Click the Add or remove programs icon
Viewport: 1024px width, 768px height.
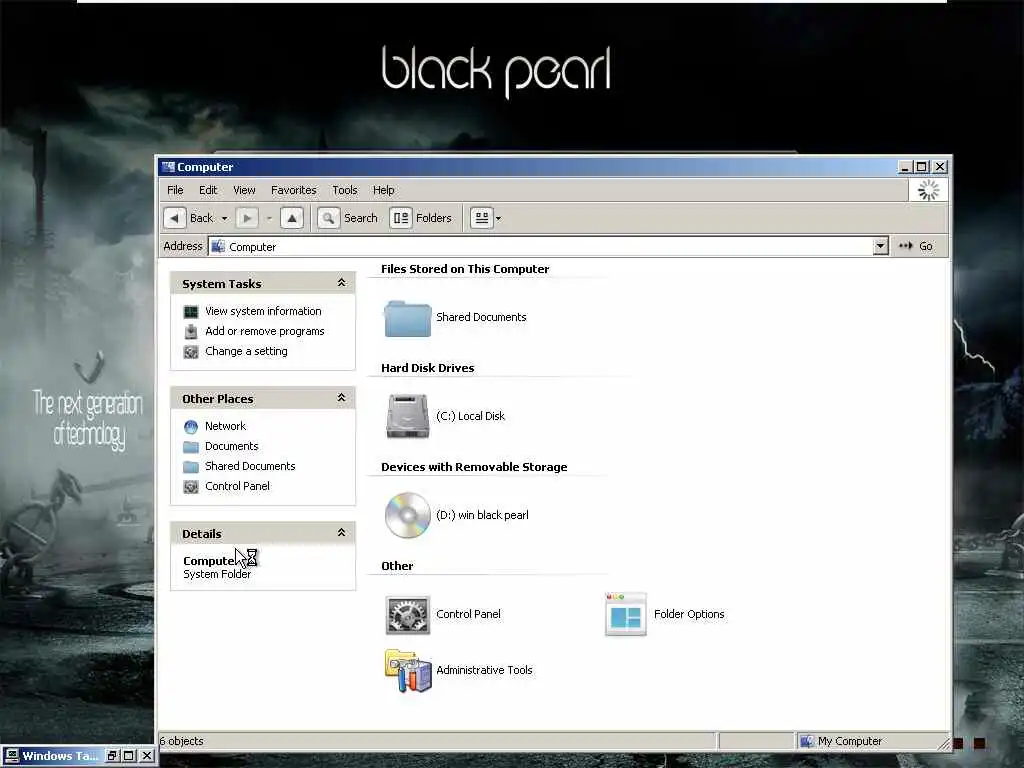click(191, 332)
